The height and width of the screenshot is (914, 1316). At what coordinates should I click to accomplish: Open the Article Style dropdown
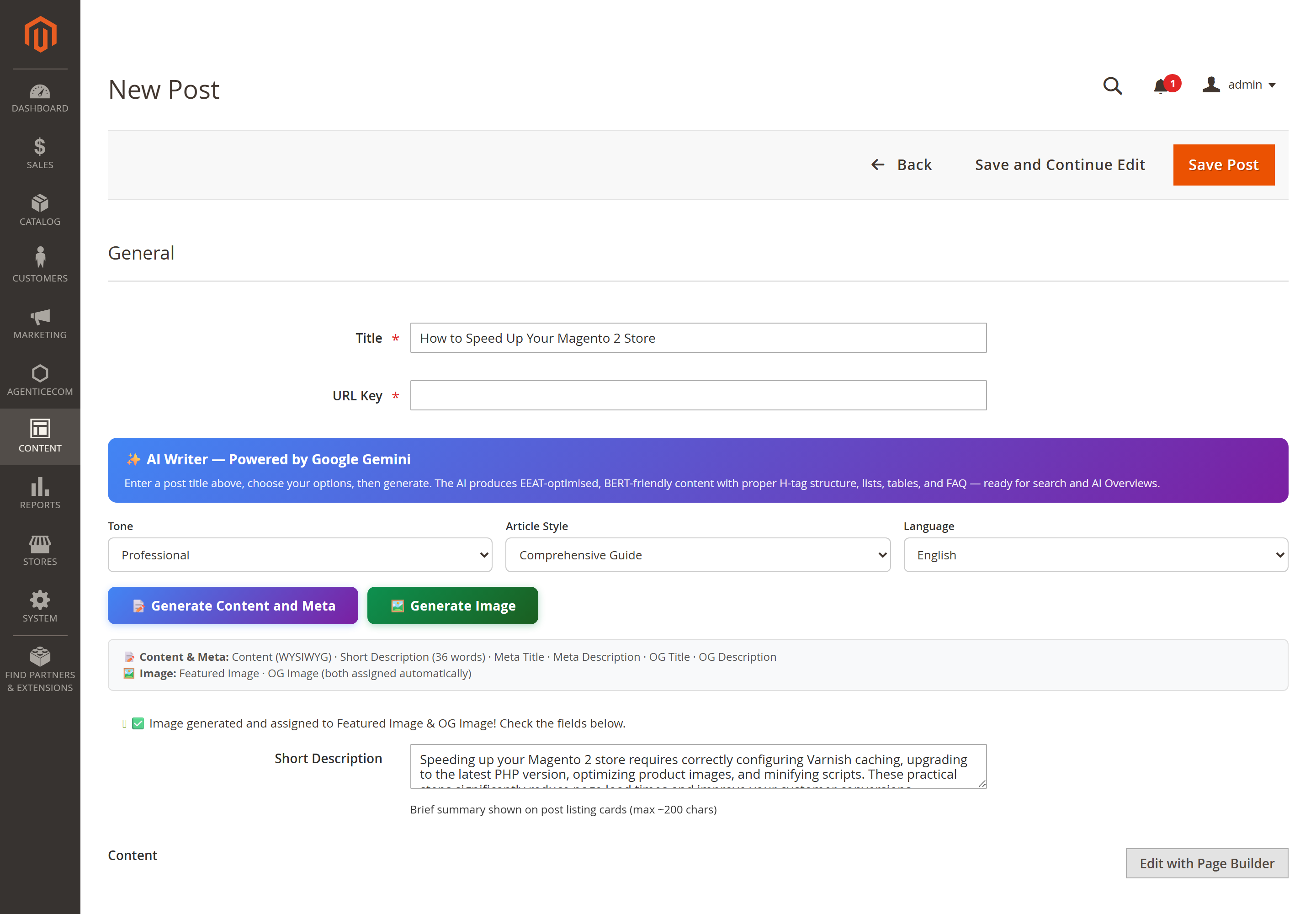(697, 555)
